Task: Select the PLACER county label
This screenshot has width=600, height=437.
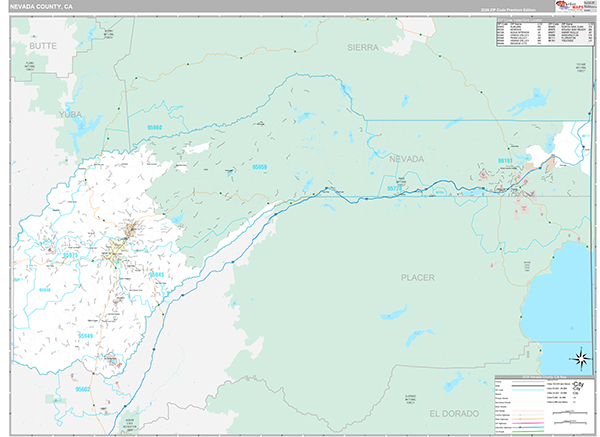Action: tap(418, 277)
